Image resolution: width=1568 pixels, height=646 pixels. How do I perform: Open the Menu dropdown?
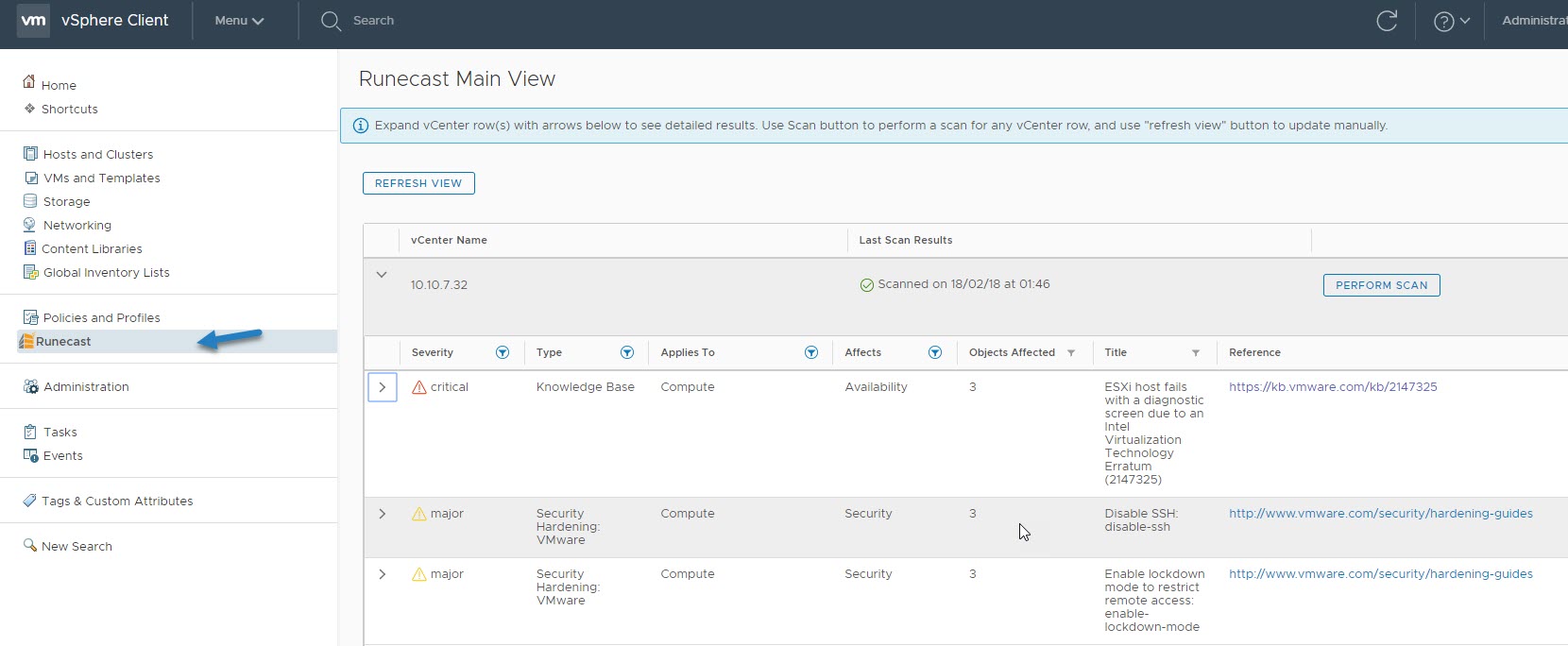pyautogui.click(x=239, y=21)
